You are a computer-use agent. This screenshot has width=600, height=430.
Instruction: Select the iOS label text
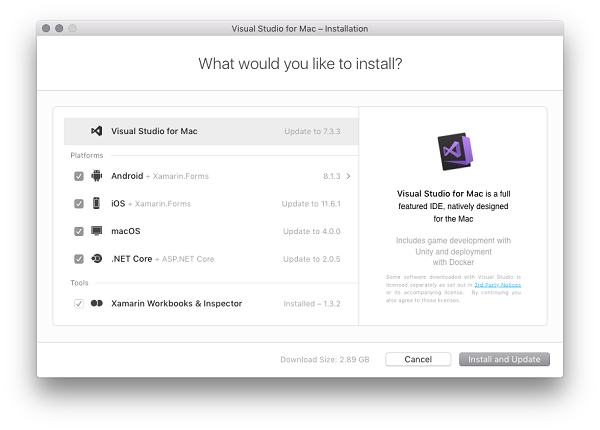pos(118,204)
